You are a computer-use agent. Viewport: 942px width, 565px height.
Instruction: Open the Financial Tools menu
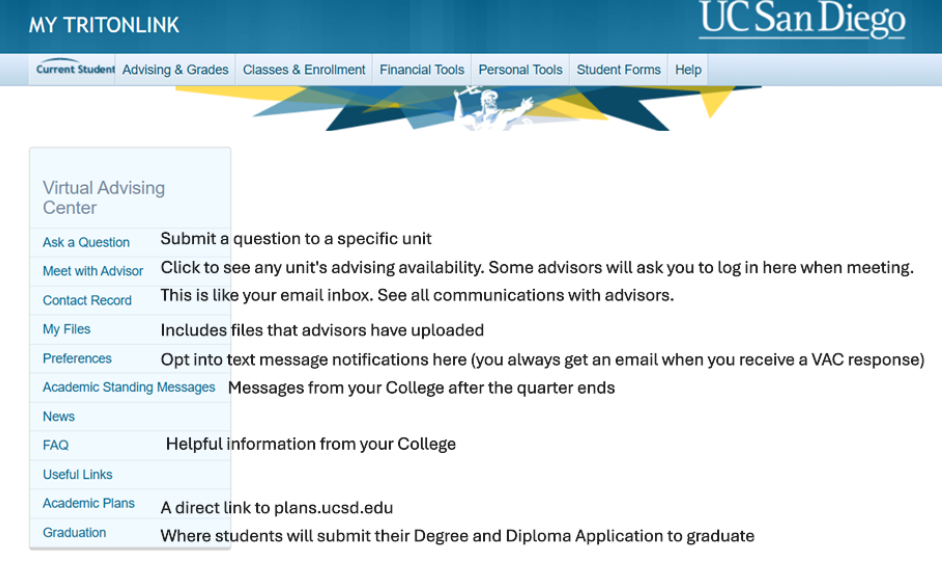pos(422,70)
